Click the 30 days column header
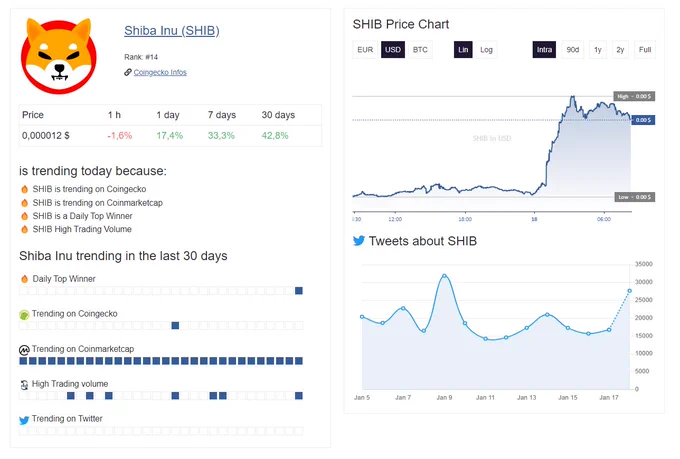This screenshot has height=459, width=680. coord(278,115)
